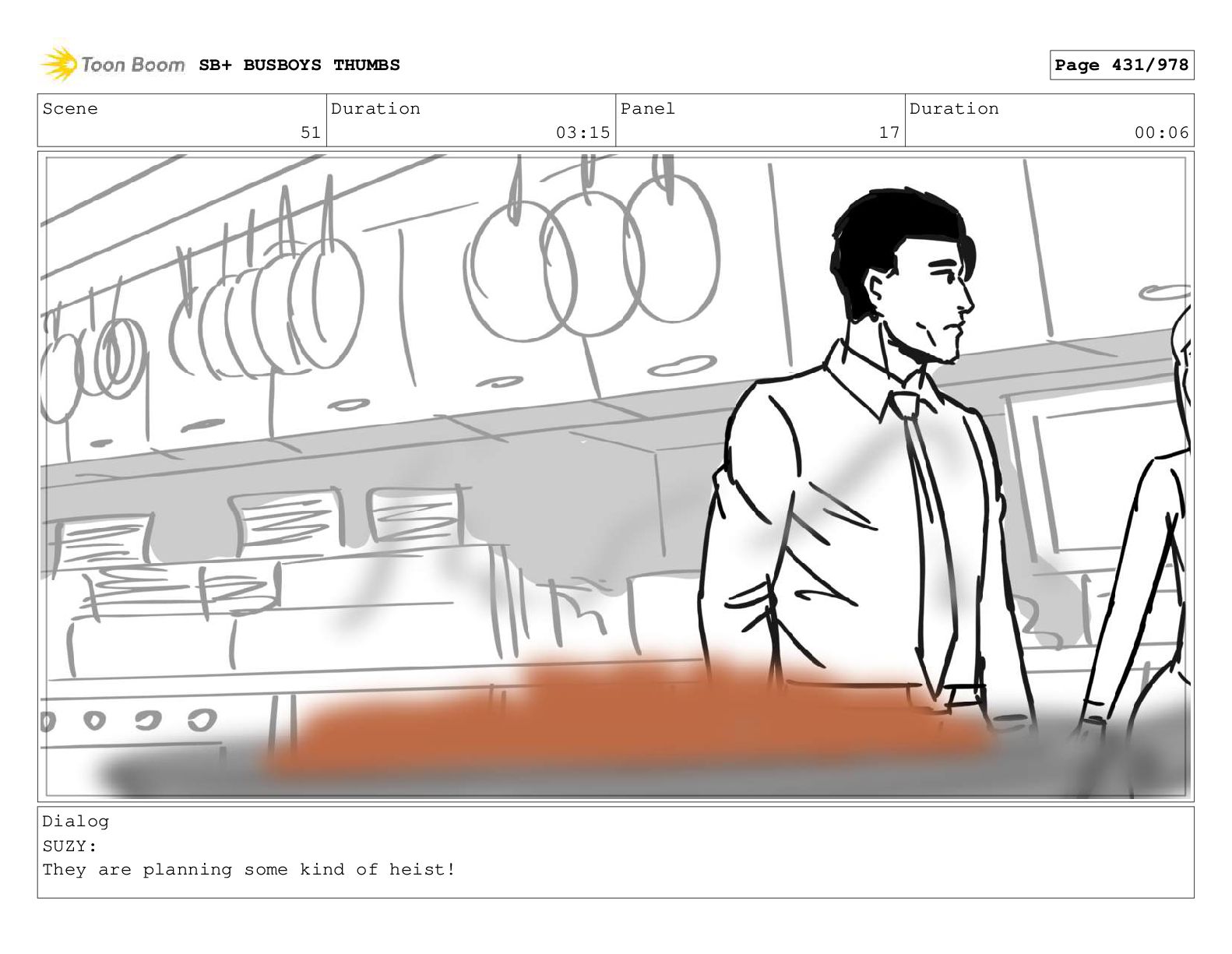Click the Page 431/978 indicator
Screen dimensions: 1232x954
[1121, 65]
